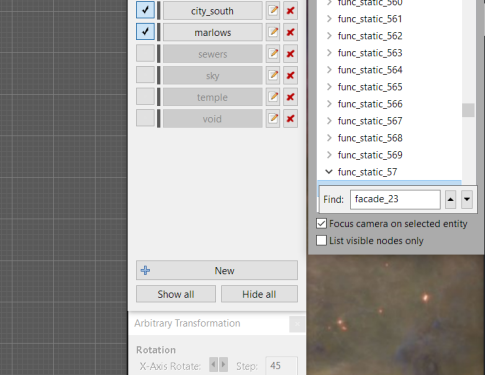Click the Find text input field
The image size is (485, 375).
point(395,199)
